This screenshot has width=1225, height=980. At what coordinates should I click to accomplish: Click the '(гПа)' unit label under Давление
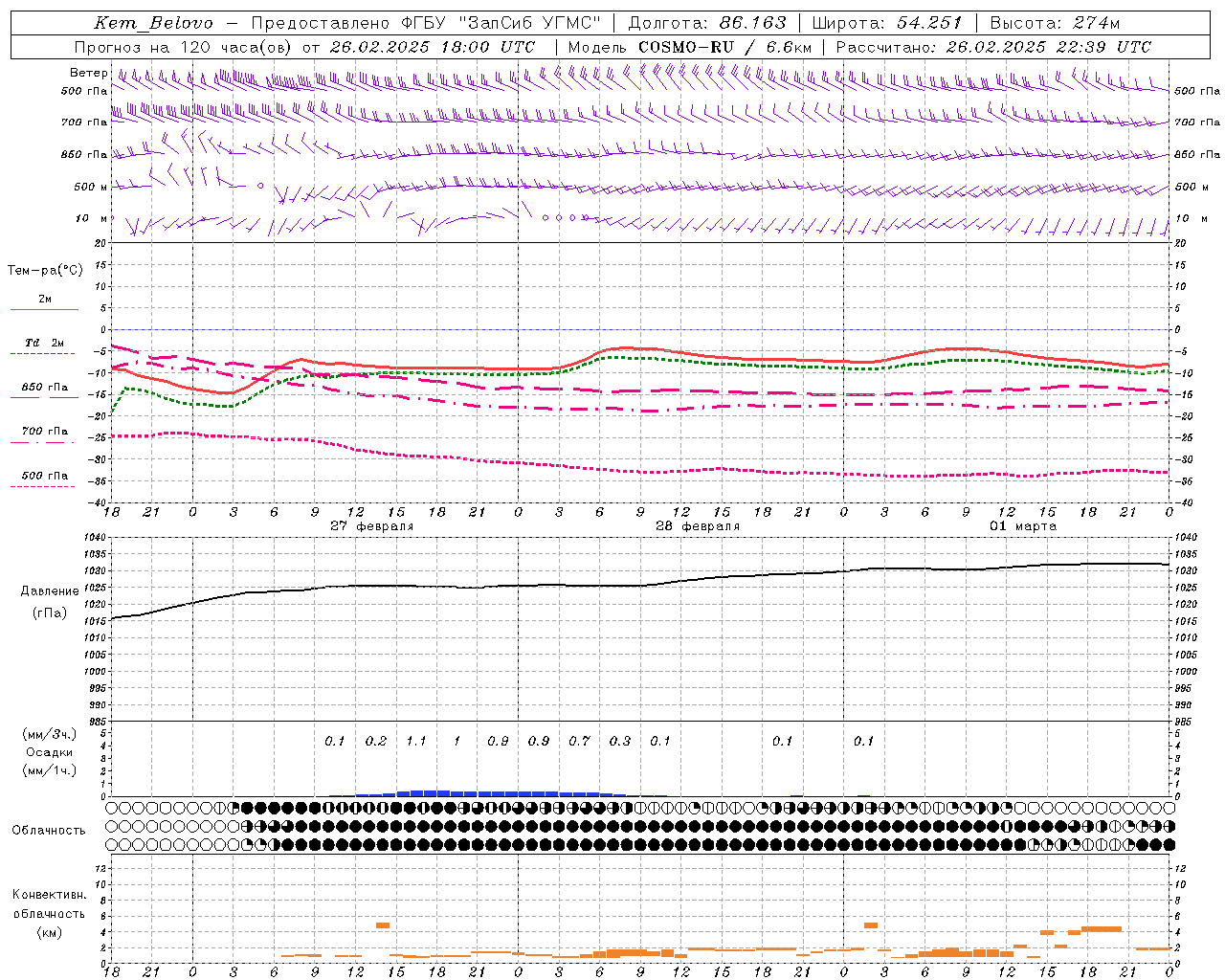pyautogui.click(x=50, y=613)
